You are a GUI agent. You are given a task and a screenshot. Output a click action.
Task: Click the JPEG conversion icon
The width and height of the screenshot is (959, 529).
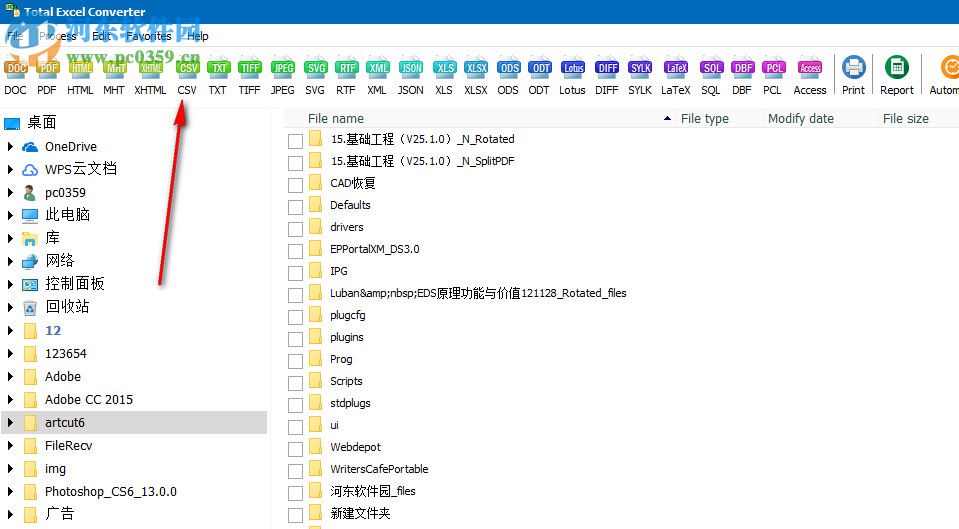point(283,68)
